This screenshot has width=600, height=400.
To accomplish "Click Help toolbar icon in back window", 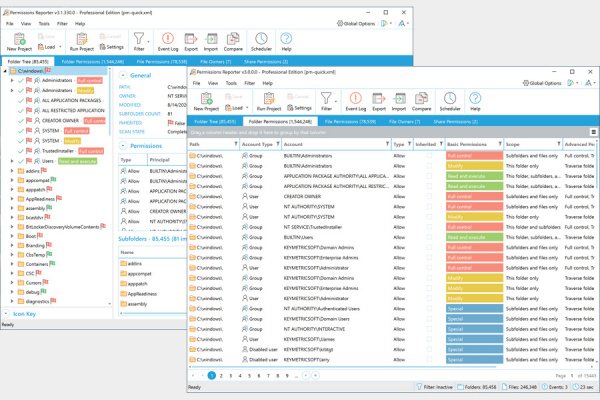I will pos(286,42).
